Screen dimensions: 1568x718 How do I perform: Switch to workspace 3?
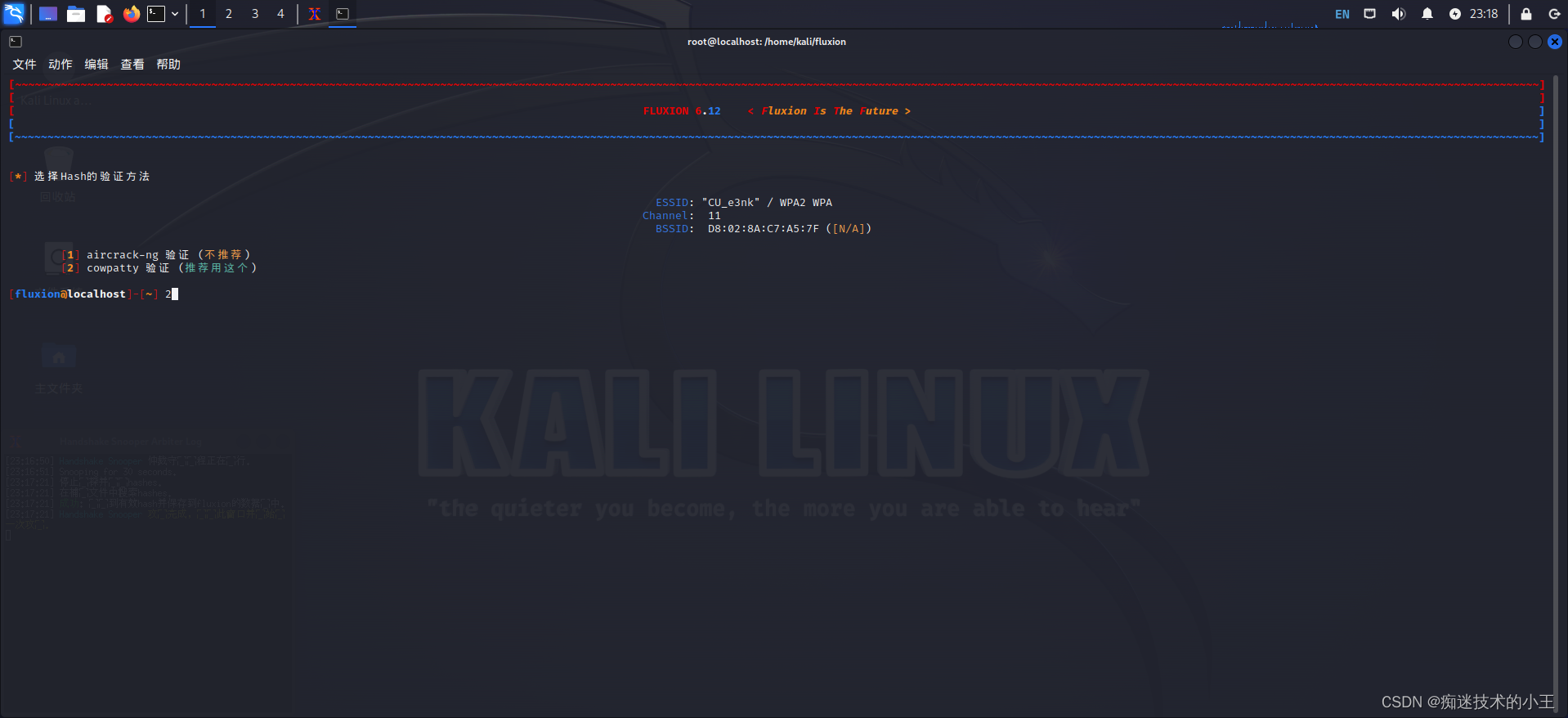[255, 14]
